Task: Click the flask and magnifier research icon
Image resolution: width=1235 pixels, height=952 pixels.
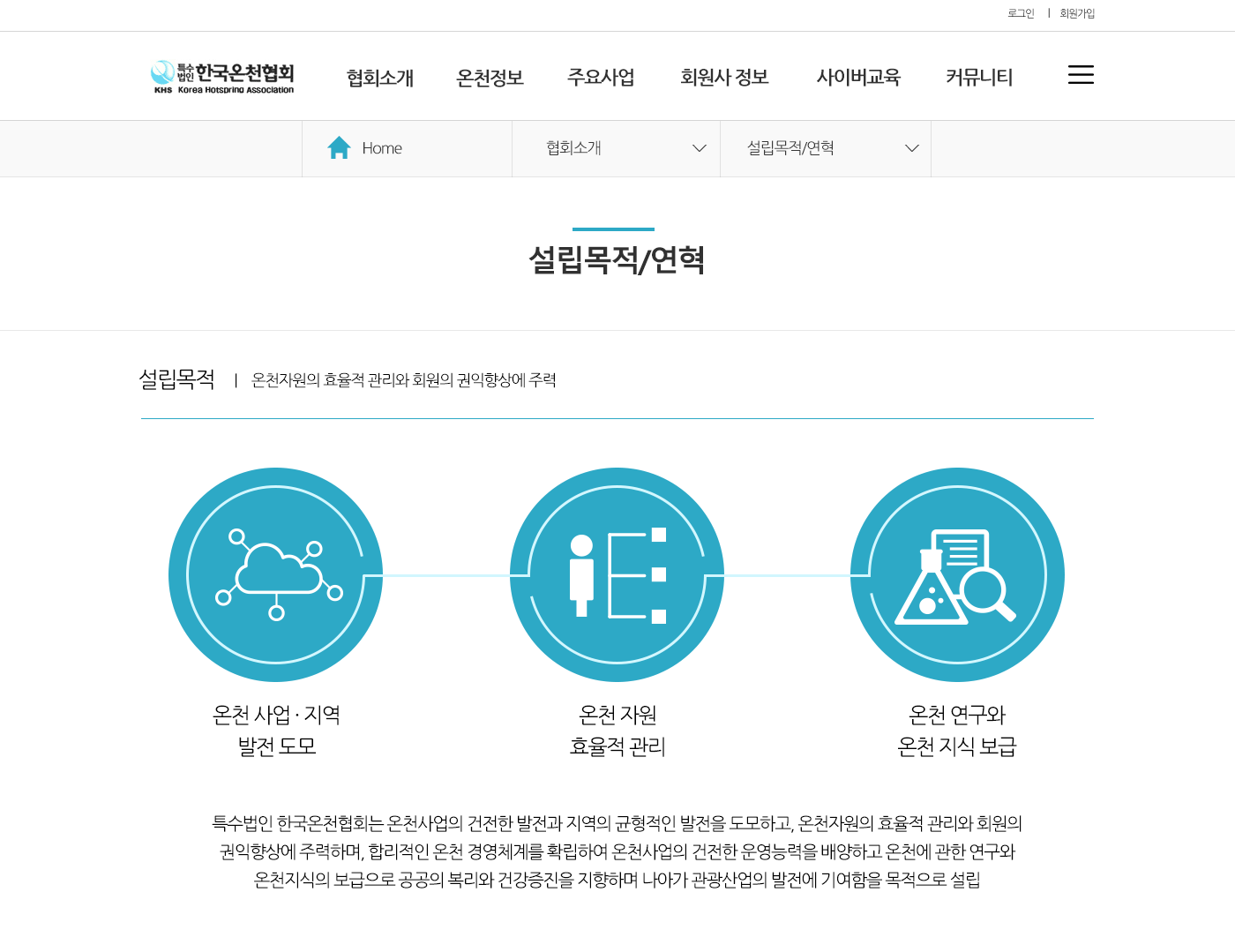Action: point(957,574)
